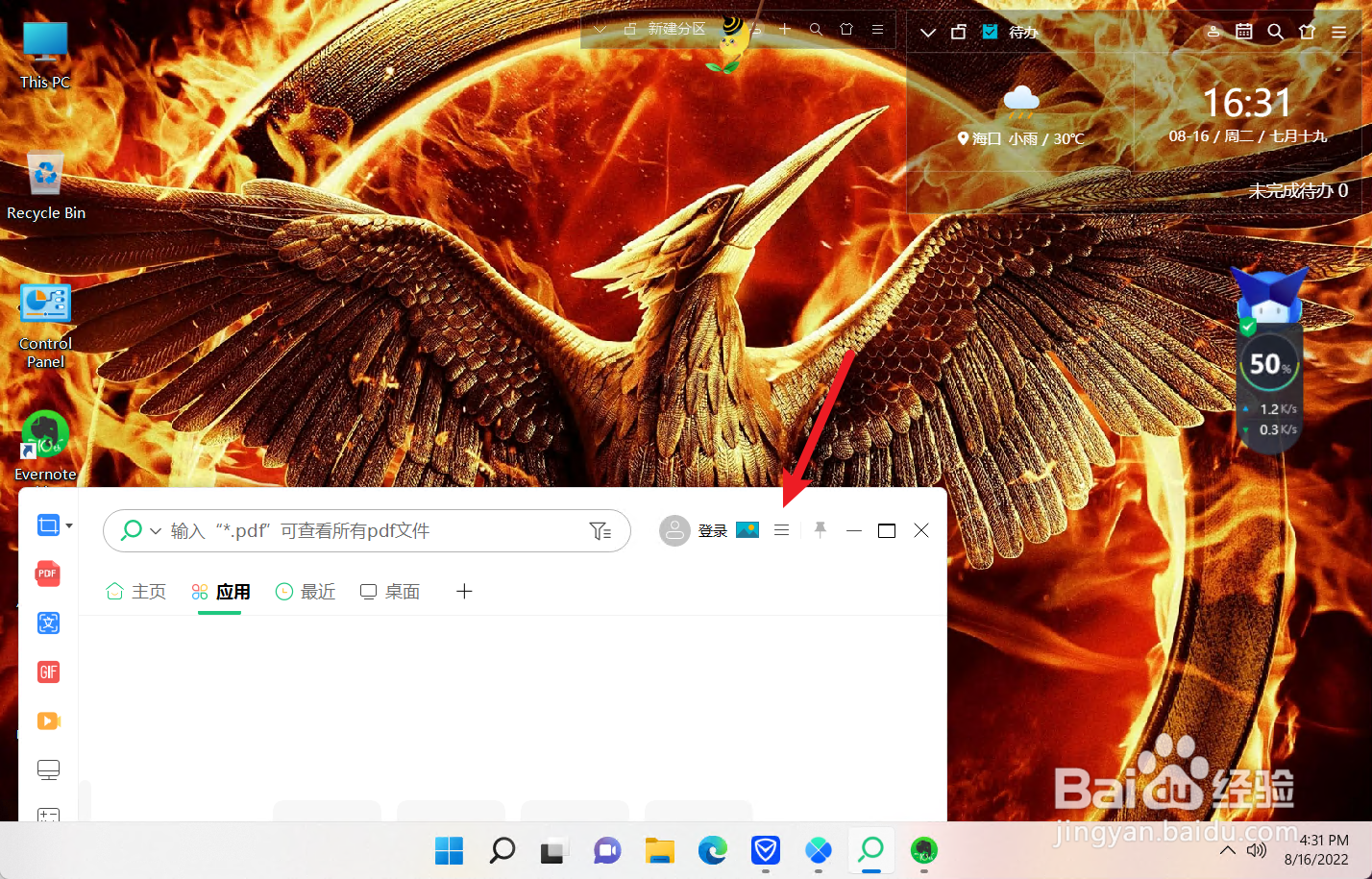Add new item in 新建分区 bar
The height and width of the screenshot is (879, 1372).
click(785, 29)
